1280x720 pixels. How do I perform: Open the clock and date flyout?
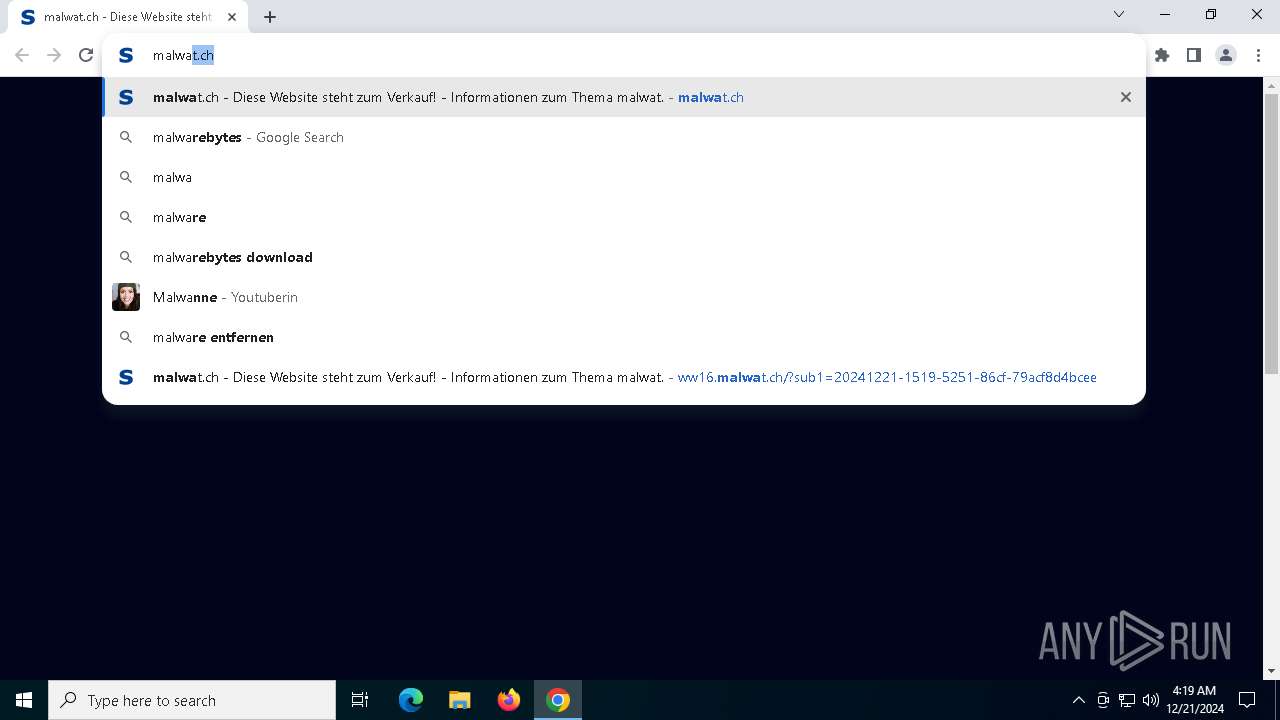pyautogui.click(x=1195, y=700)
